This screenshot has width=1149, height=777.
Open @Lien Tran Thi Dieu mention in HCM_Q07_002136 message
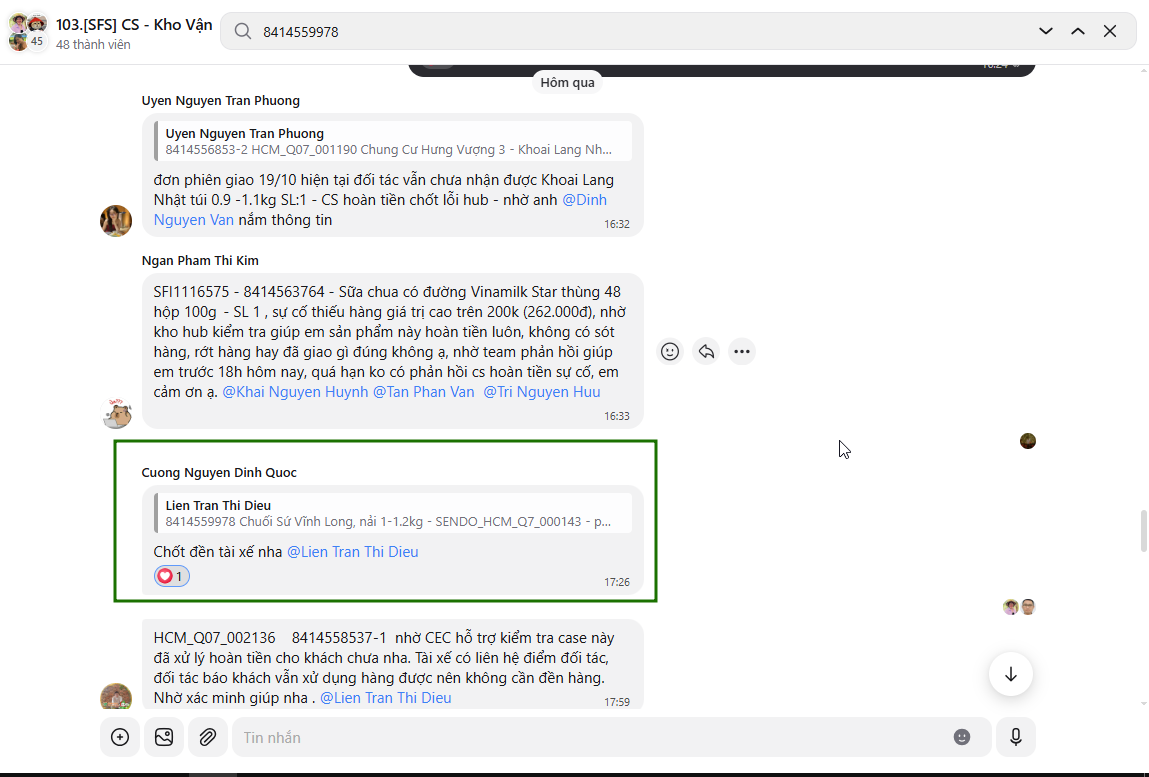385,698
